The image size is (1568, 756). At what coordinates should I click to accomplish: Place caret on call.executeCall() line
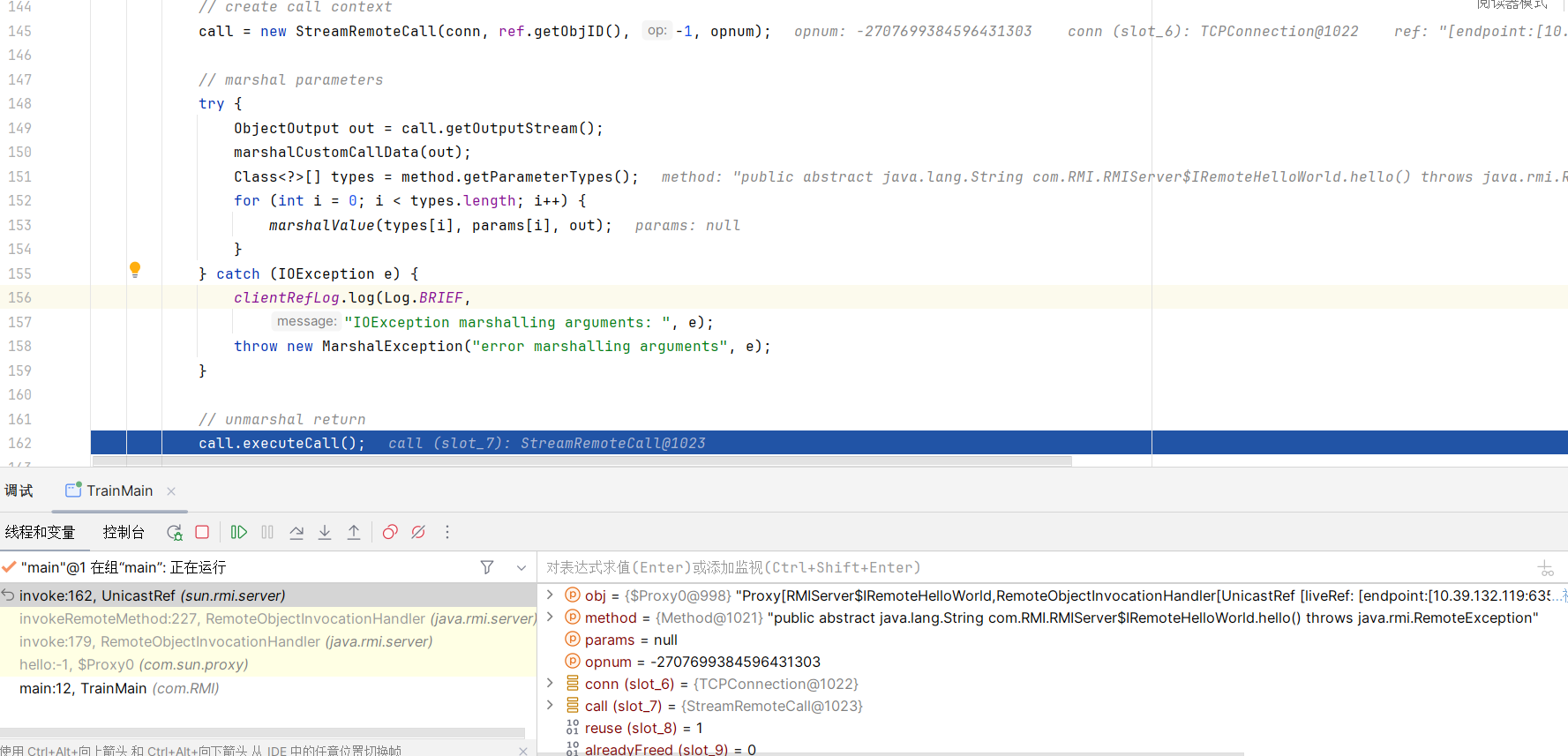pos(281,443)
